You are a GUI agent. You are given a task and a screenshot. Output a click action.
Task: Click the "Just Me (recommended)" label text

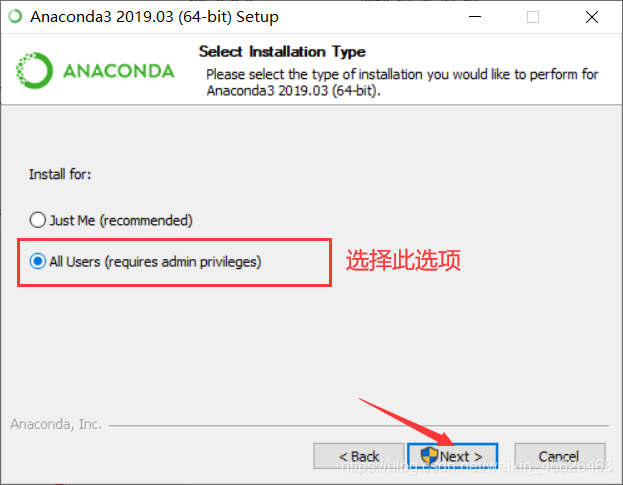click(121, 220)
